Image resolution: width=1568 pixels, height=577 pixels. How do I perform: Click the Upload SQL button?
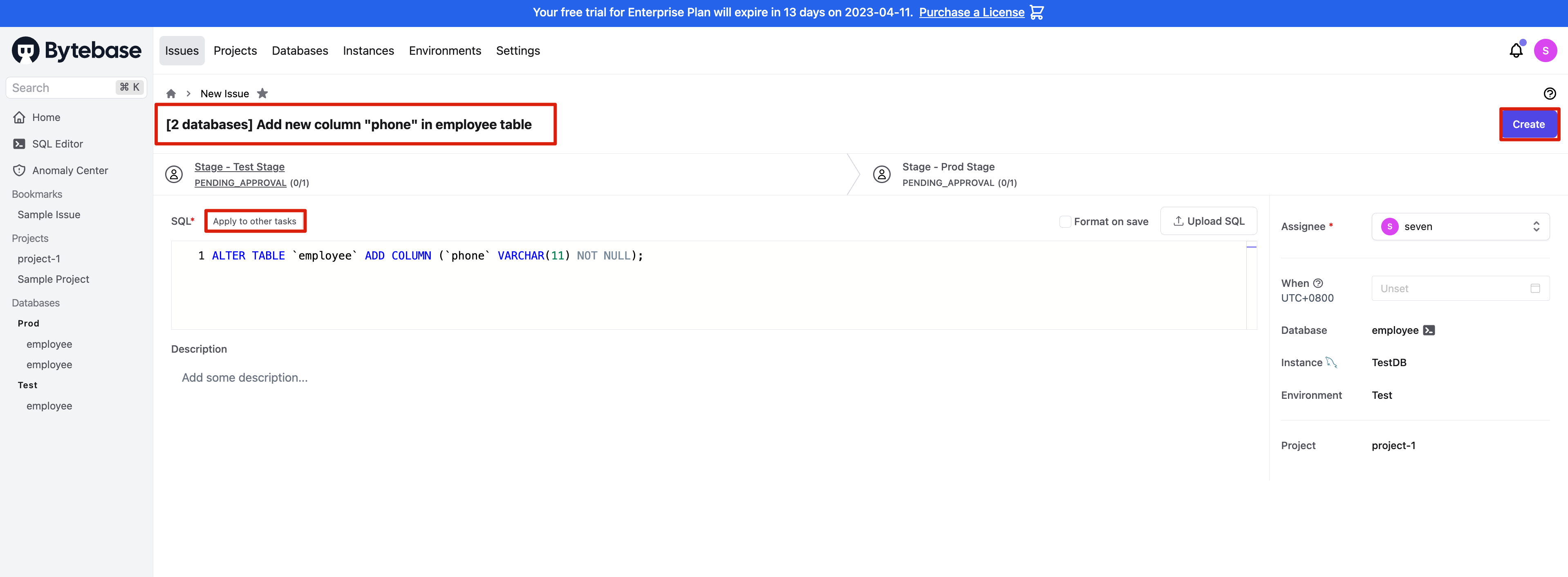1208,221
